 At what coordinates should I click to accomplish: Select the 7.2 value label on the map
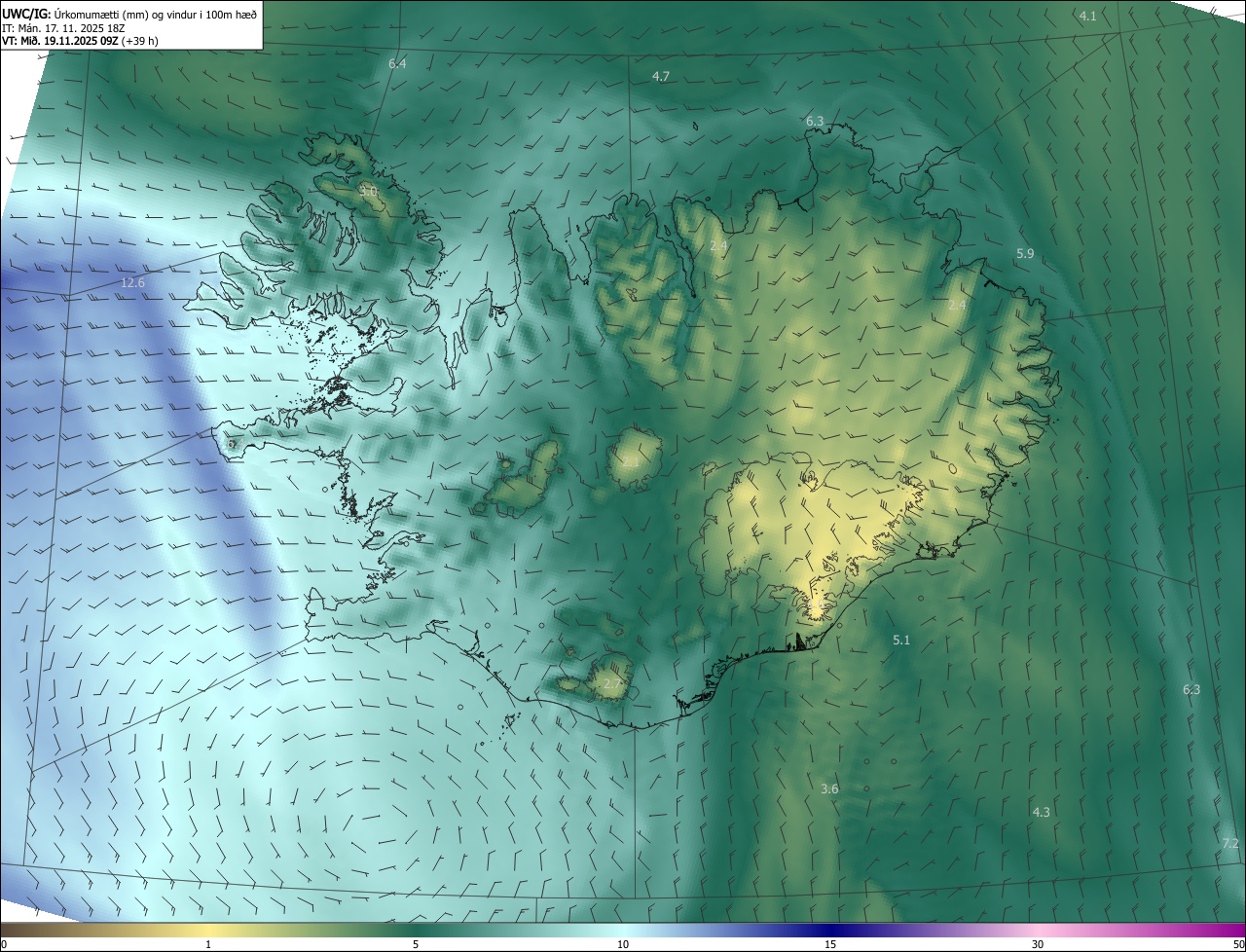(1230, 843)
